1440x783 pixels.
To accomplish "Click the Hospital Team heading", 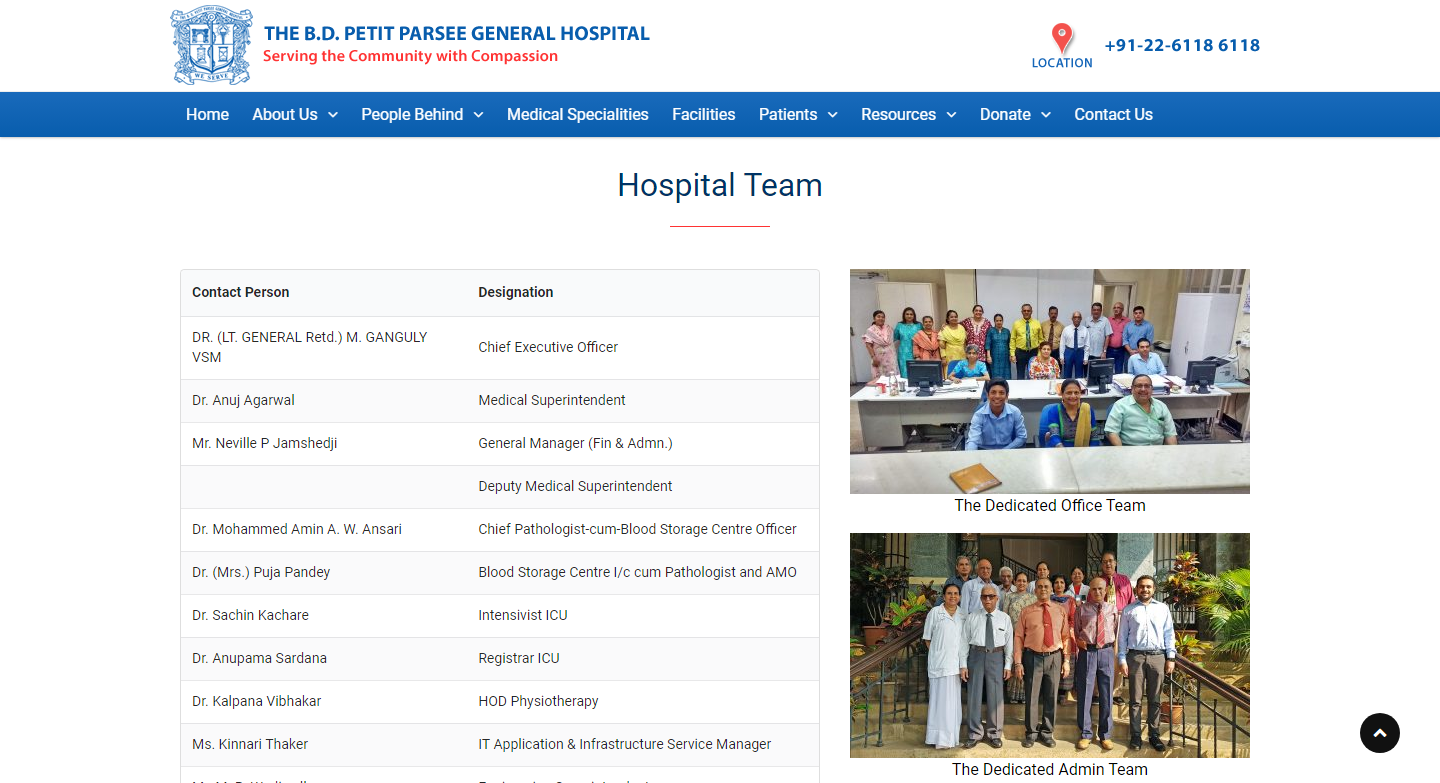I will pyautogui.click(x=720, y=185).
